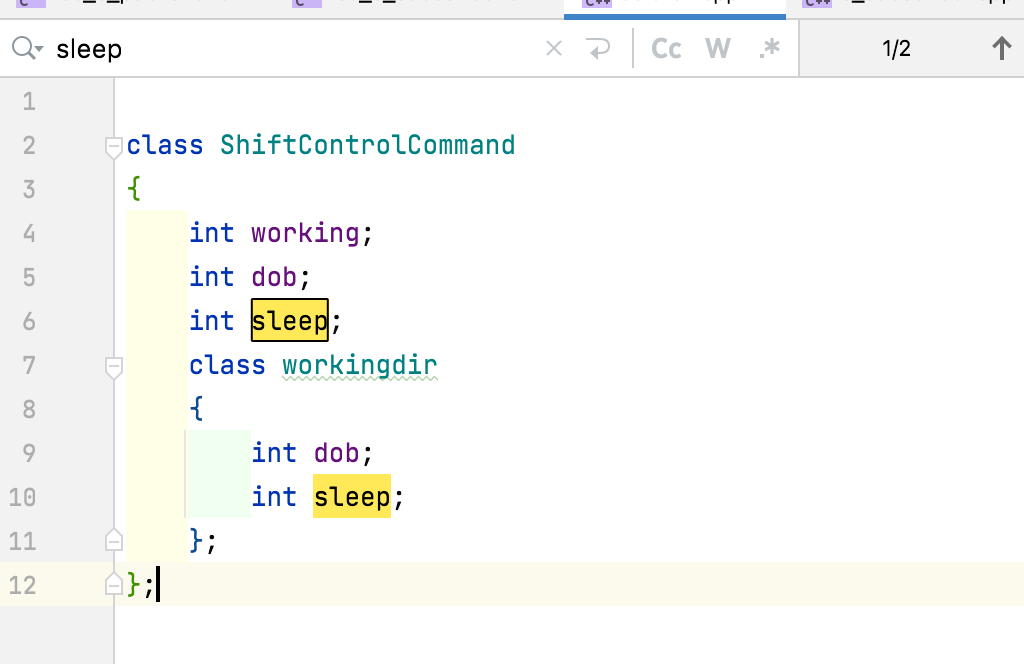Clear the search field using the X icon
Image resolution: width=1024 pixels, height=664 pixels.
553,47
